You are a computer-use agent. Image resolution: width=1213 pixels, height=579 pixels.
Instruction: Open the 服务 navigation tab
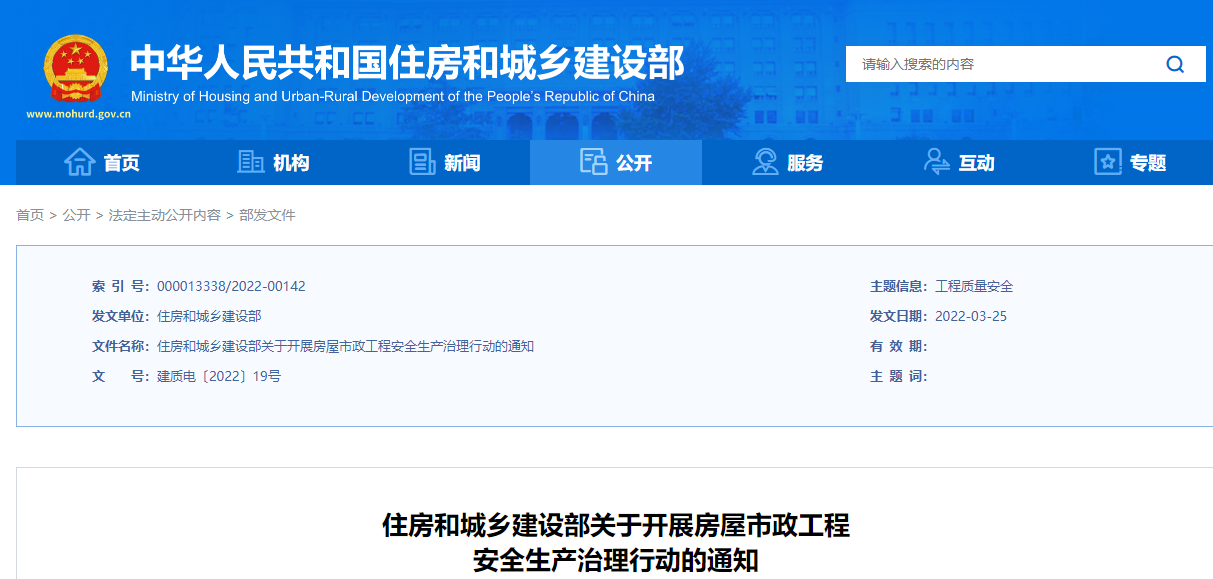tap(788, 162)
